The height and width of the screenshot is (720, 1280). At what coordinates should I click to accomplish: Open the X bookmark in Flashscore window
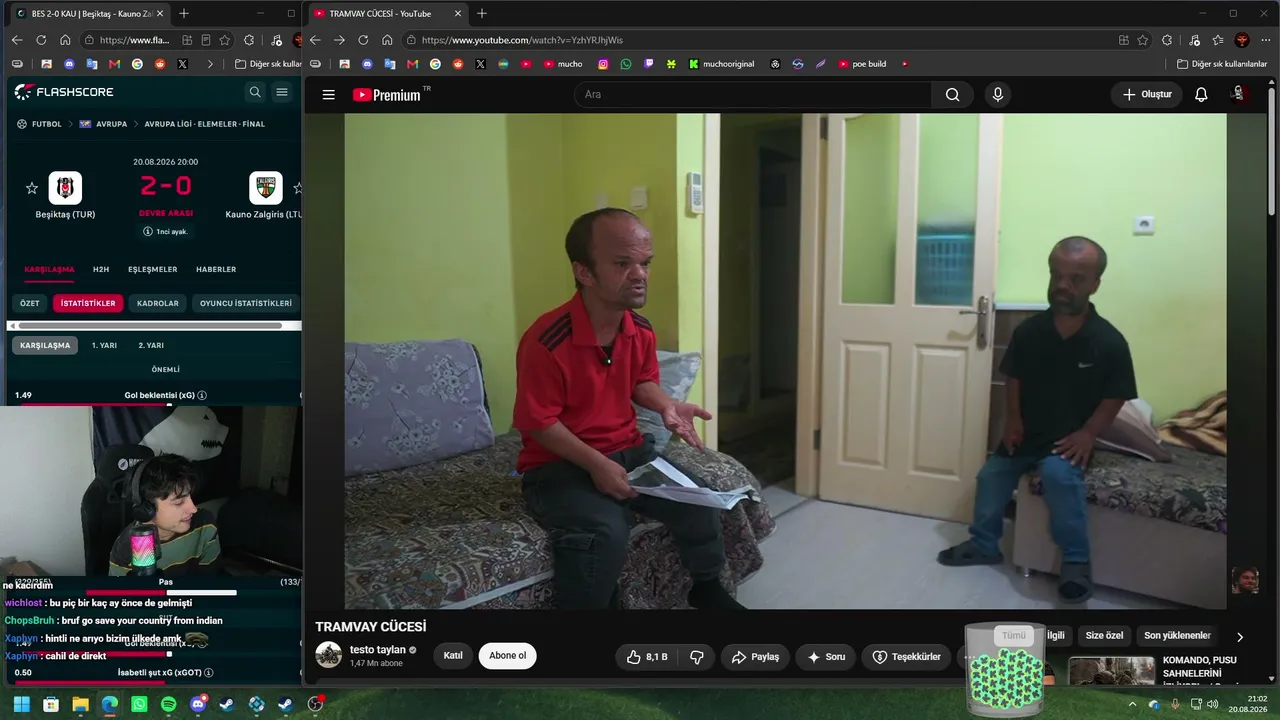pyautogui.click(x=182, y=64)
